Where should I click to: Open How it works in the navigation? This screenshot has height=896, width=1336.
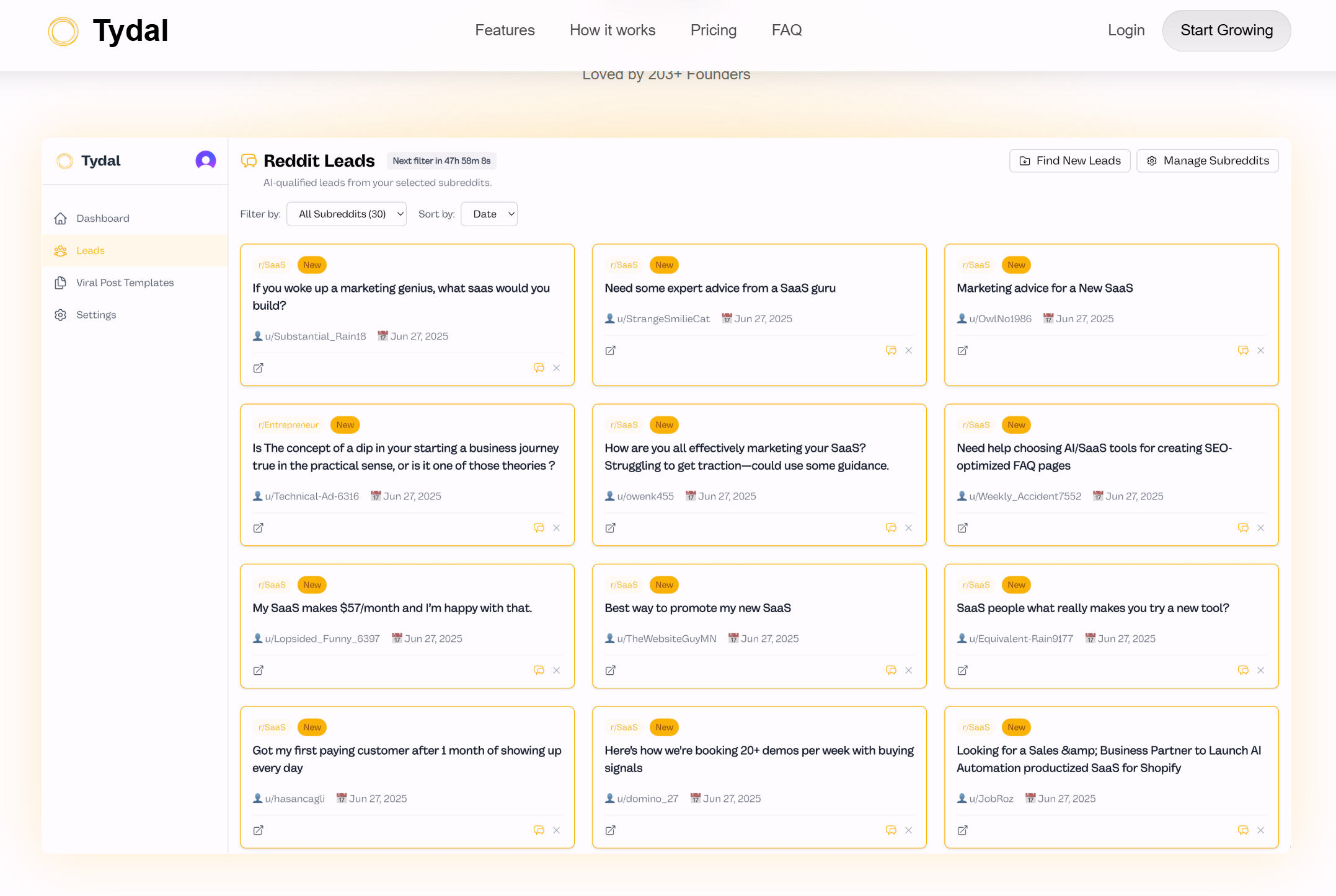coord(613,30)
